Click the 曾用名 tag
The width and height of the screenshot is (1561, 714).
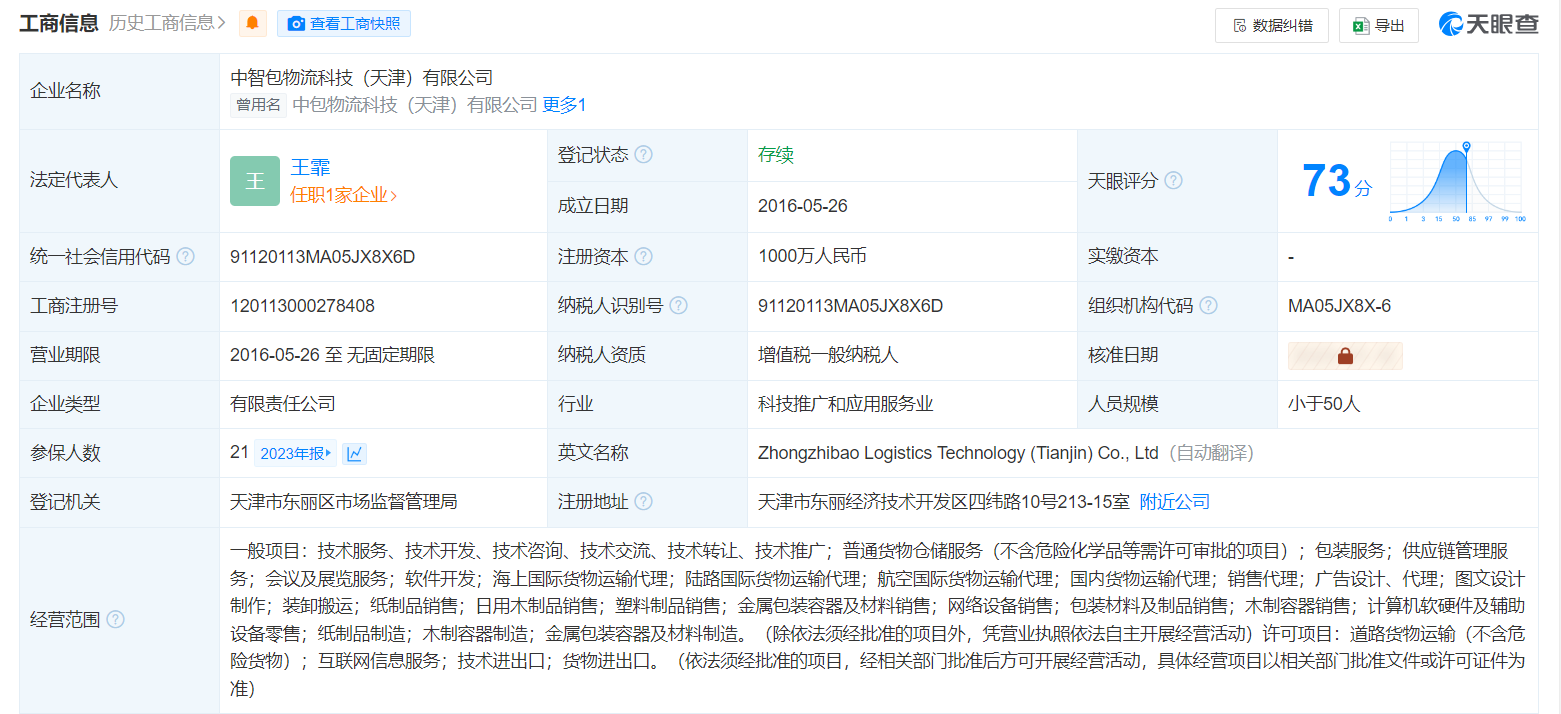pyautogui.click(x=258, y=105)
